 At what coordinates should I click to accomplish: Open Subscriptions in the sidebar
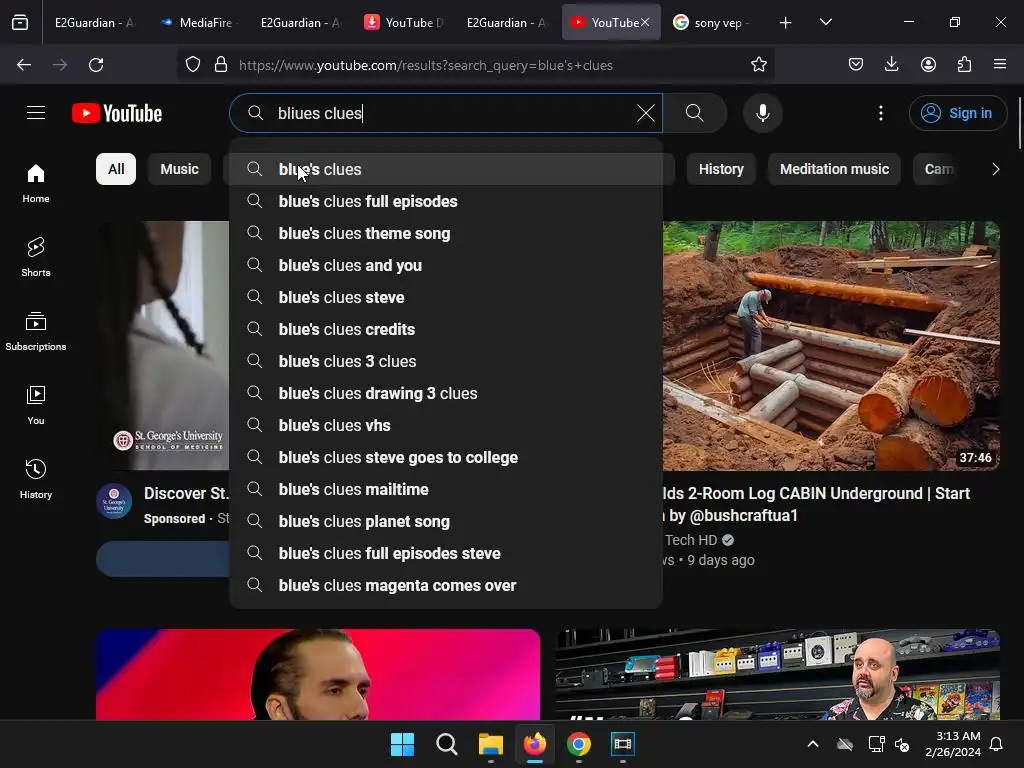36,331
